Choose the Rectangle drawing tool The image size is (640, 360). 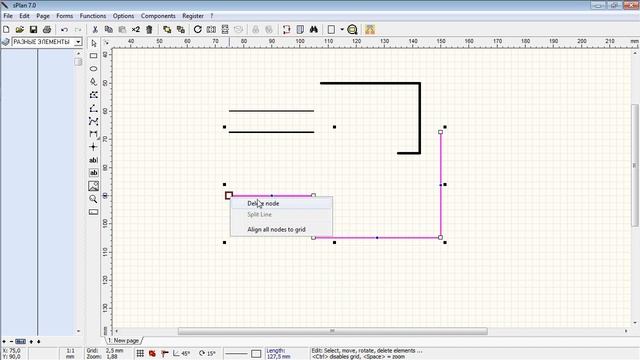point(93,56)
